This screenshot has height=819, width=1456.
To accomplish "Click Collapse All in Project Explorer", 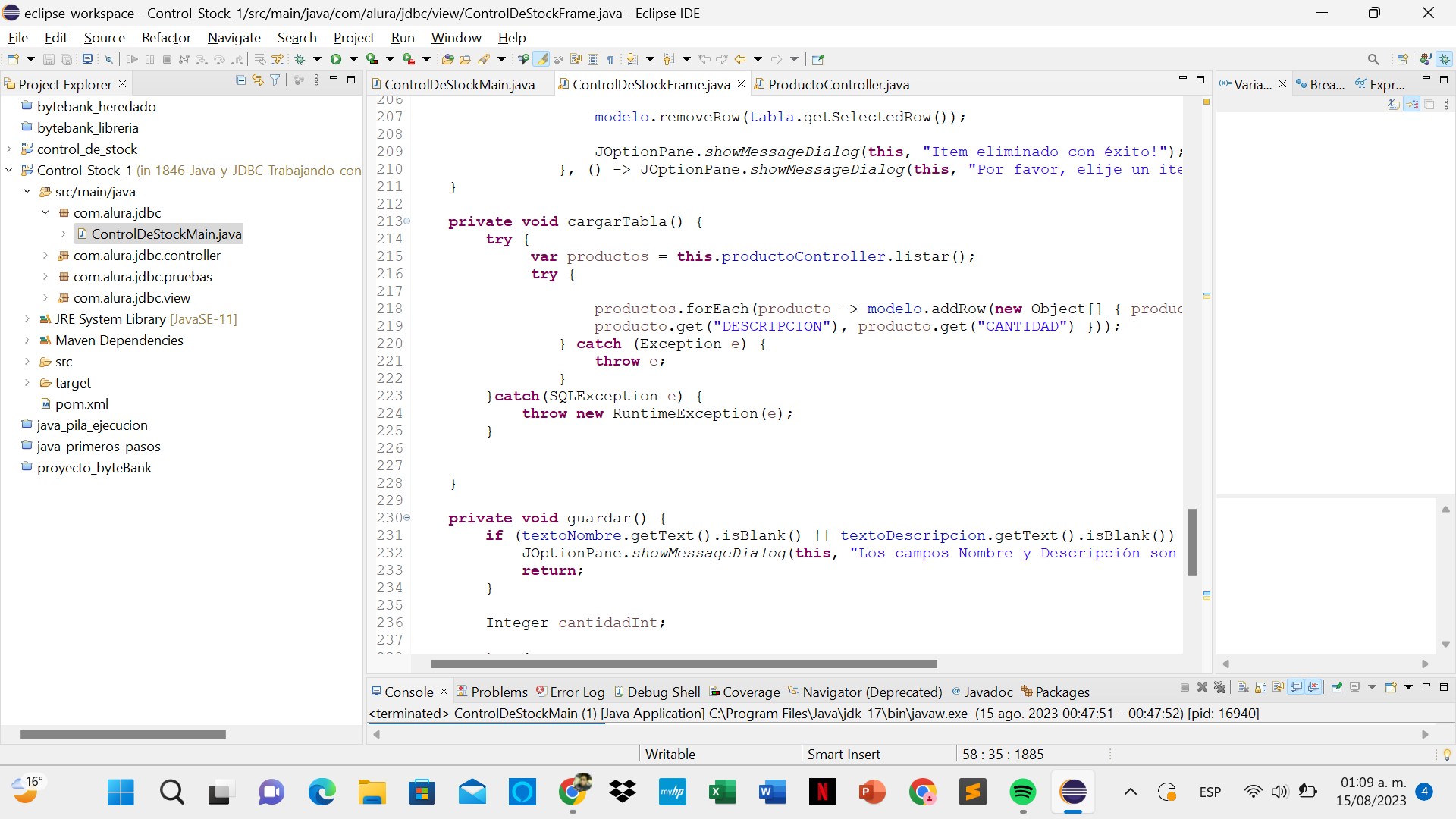I will click(x=240, y=80).
